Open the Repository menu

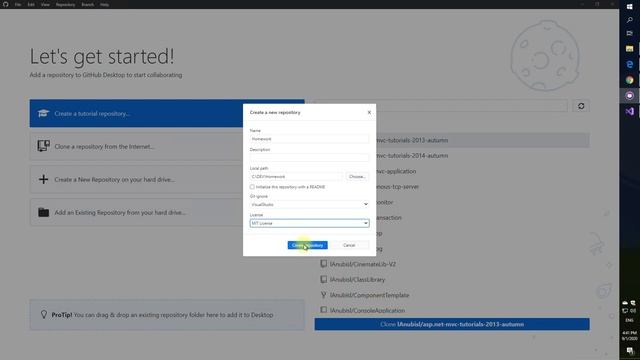[65, 4]
